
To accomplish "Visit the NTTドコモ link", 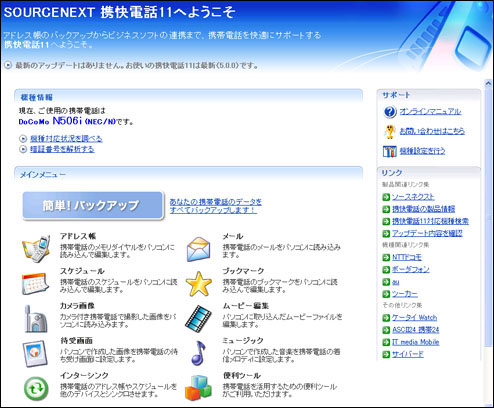I will (x=407, y=257).
